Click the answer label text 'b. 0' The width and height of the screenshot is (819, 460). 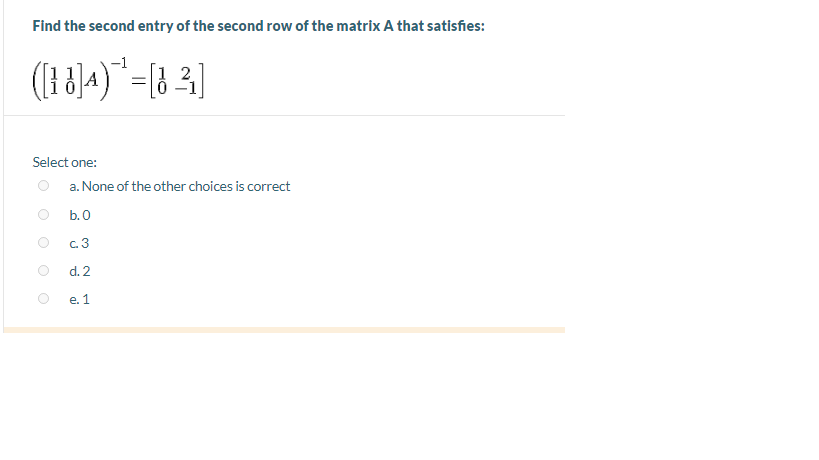point(79,215)
